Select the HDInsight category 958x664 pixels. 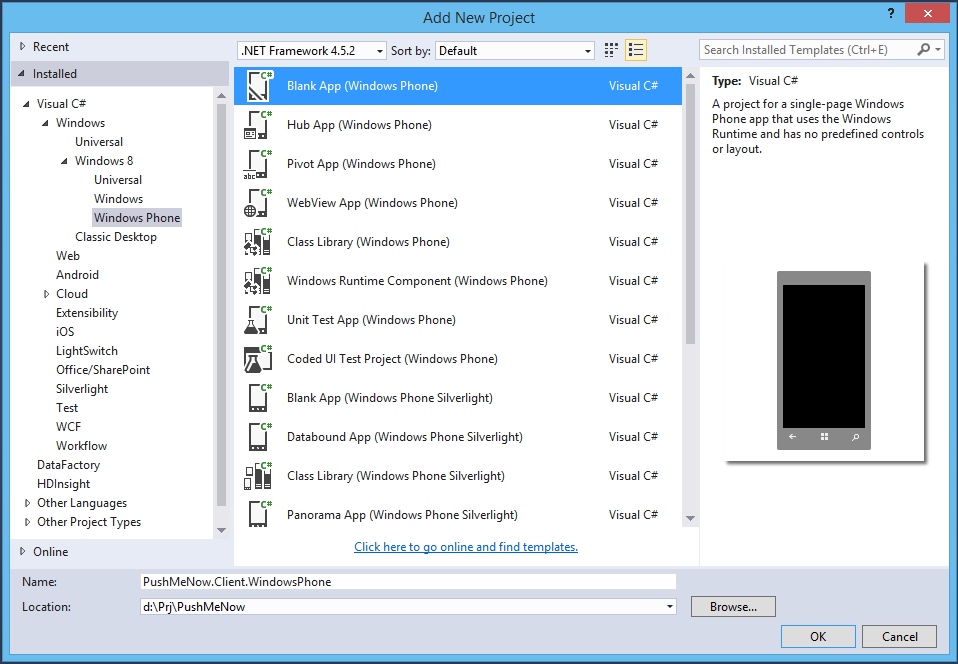coord(64,484)
